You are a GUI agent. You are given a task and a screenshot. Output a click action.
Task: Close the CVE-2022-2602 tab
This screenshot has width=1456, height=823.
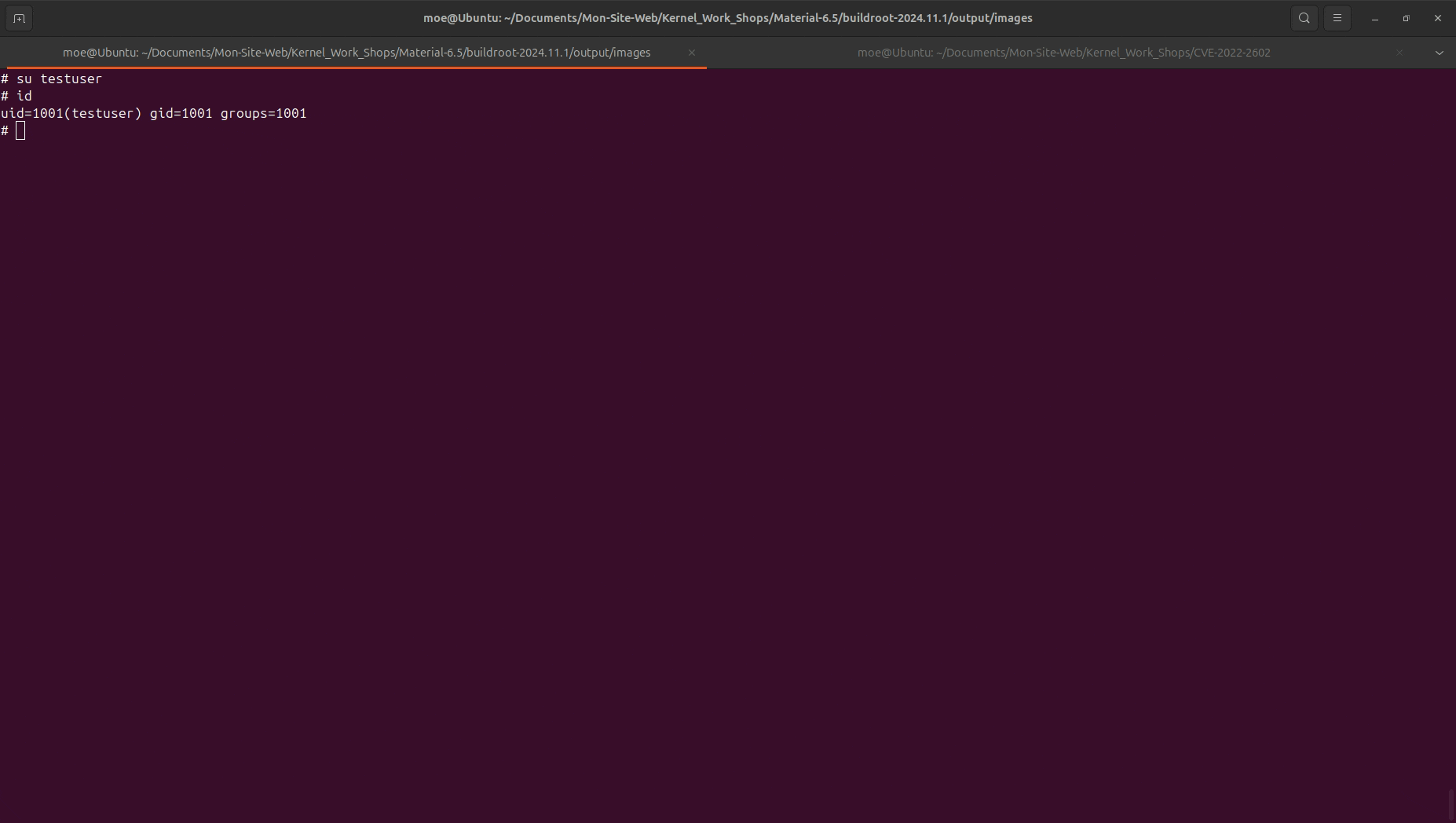tap(1399, 53)
